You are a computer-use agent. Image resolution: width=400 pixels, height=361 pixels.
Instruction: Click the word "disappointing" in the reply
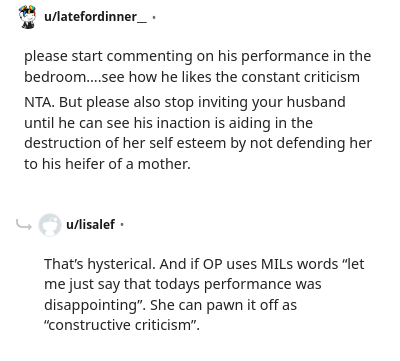[x=93, y=305]
